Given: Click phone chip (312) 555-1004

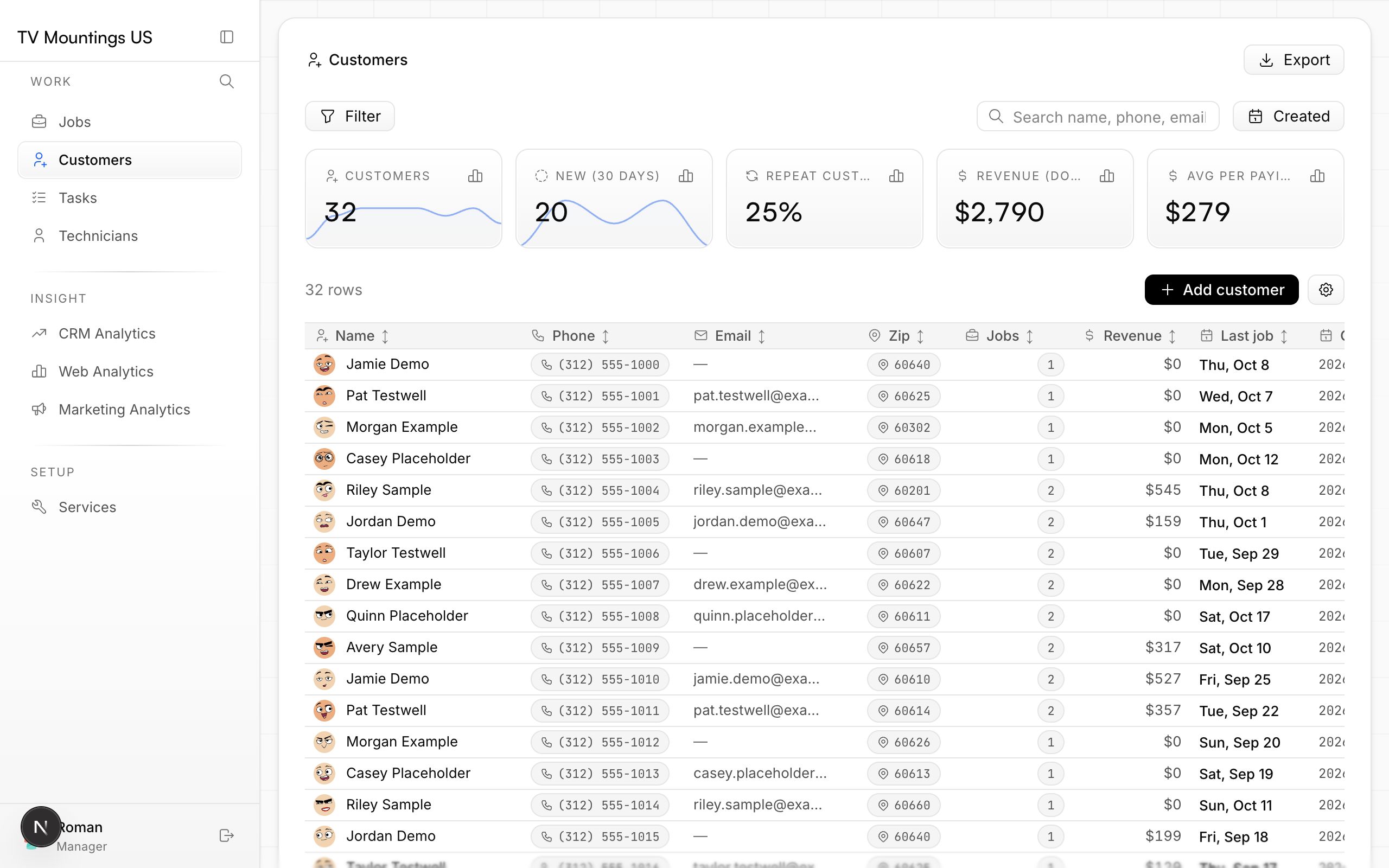Looking at the screenshot, I should (600, 490).
